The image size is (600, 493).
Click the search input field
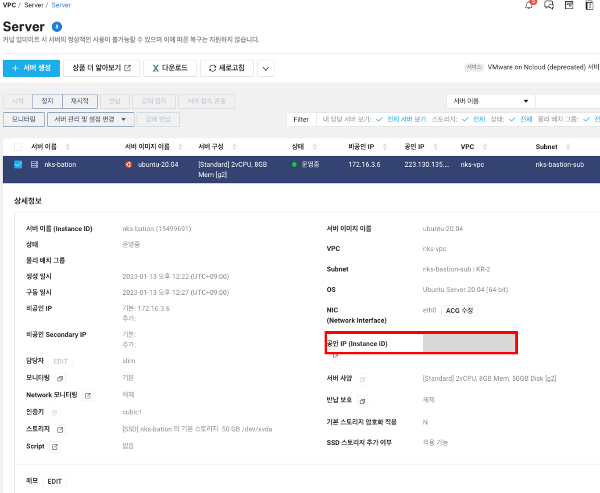pyautogui.click(x=568, y=101)
